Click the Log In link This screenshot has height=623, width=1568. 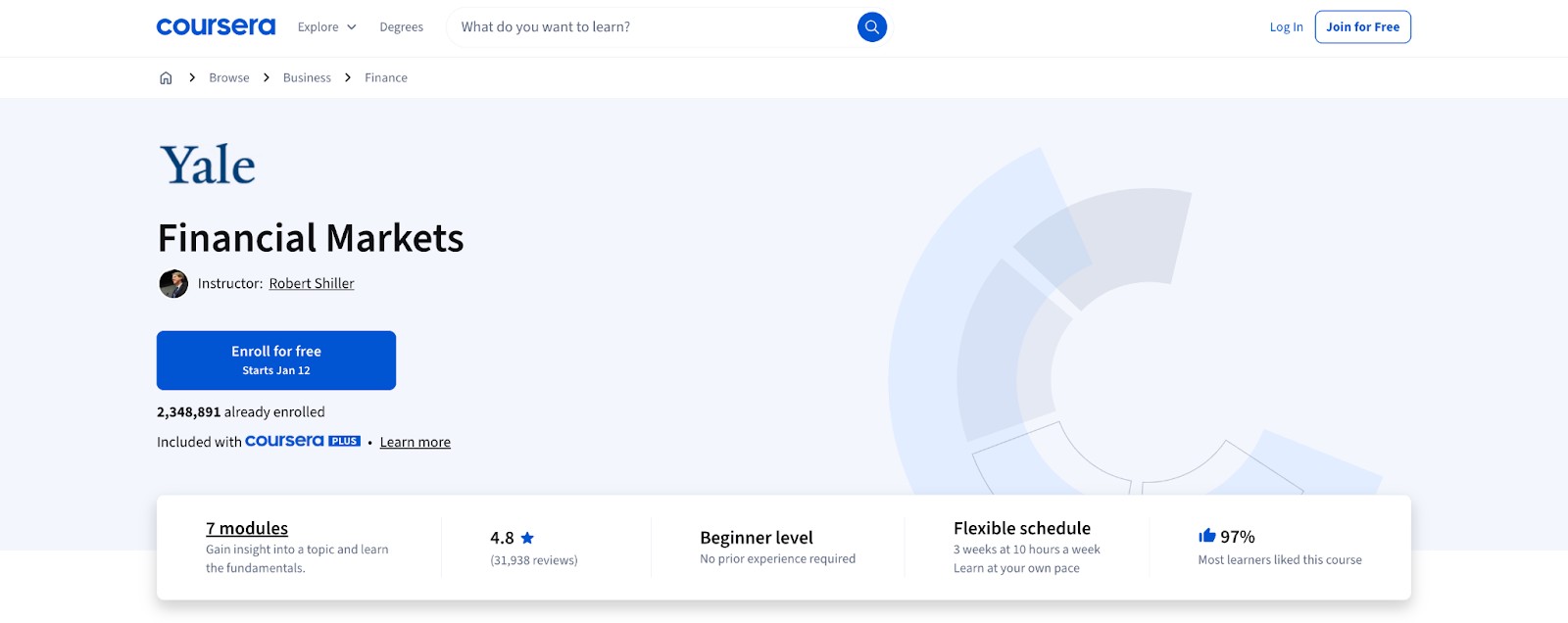click(x=1287, y=26)
